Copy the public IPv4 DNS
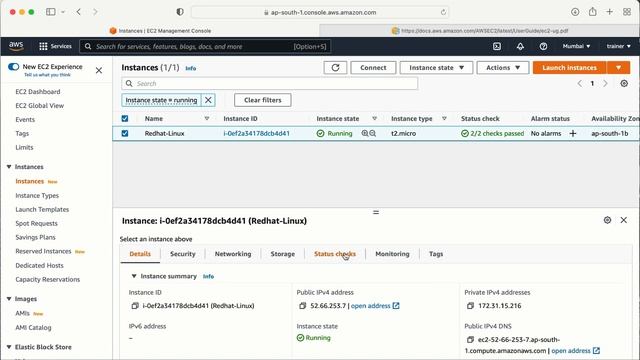The height and width of the screenshot is (360, 640). click(x=470, y=340)
